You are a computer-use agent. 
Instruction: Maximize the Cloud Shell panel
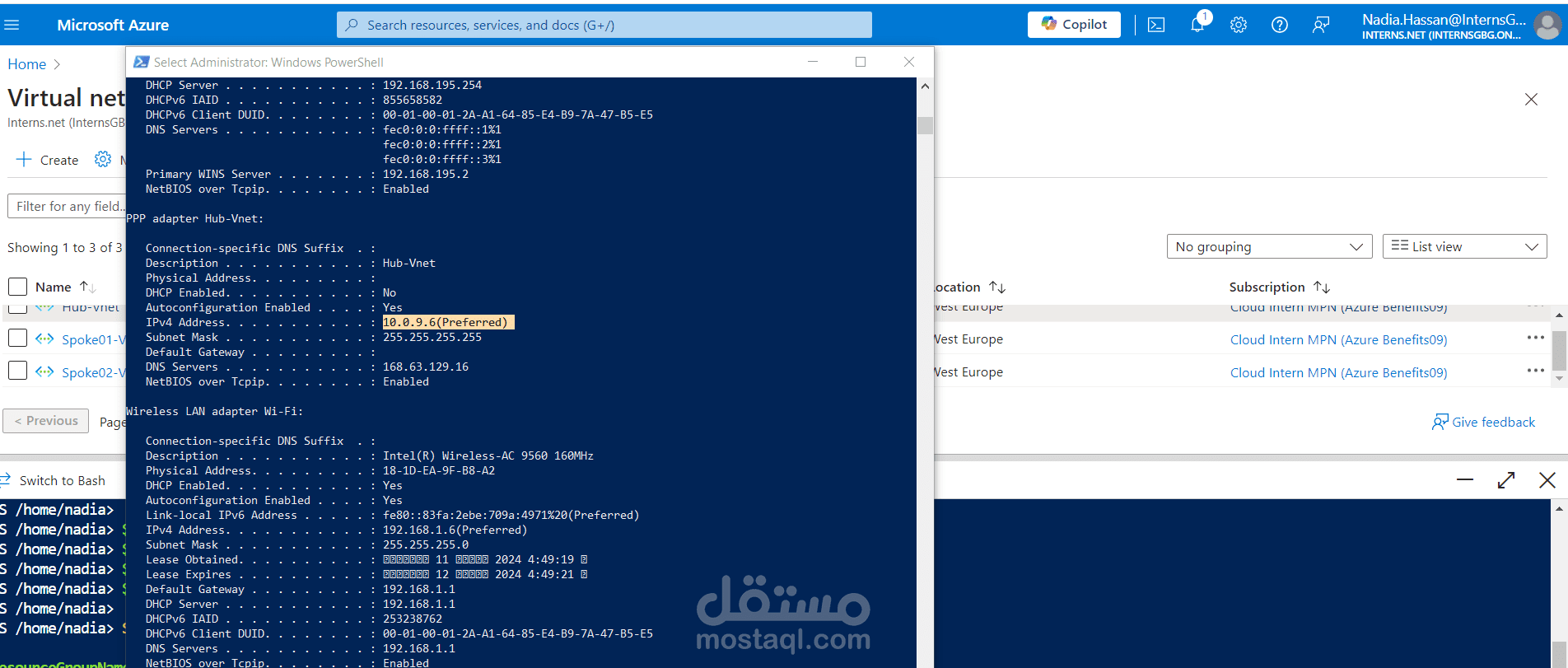[x=1506, y=479]
